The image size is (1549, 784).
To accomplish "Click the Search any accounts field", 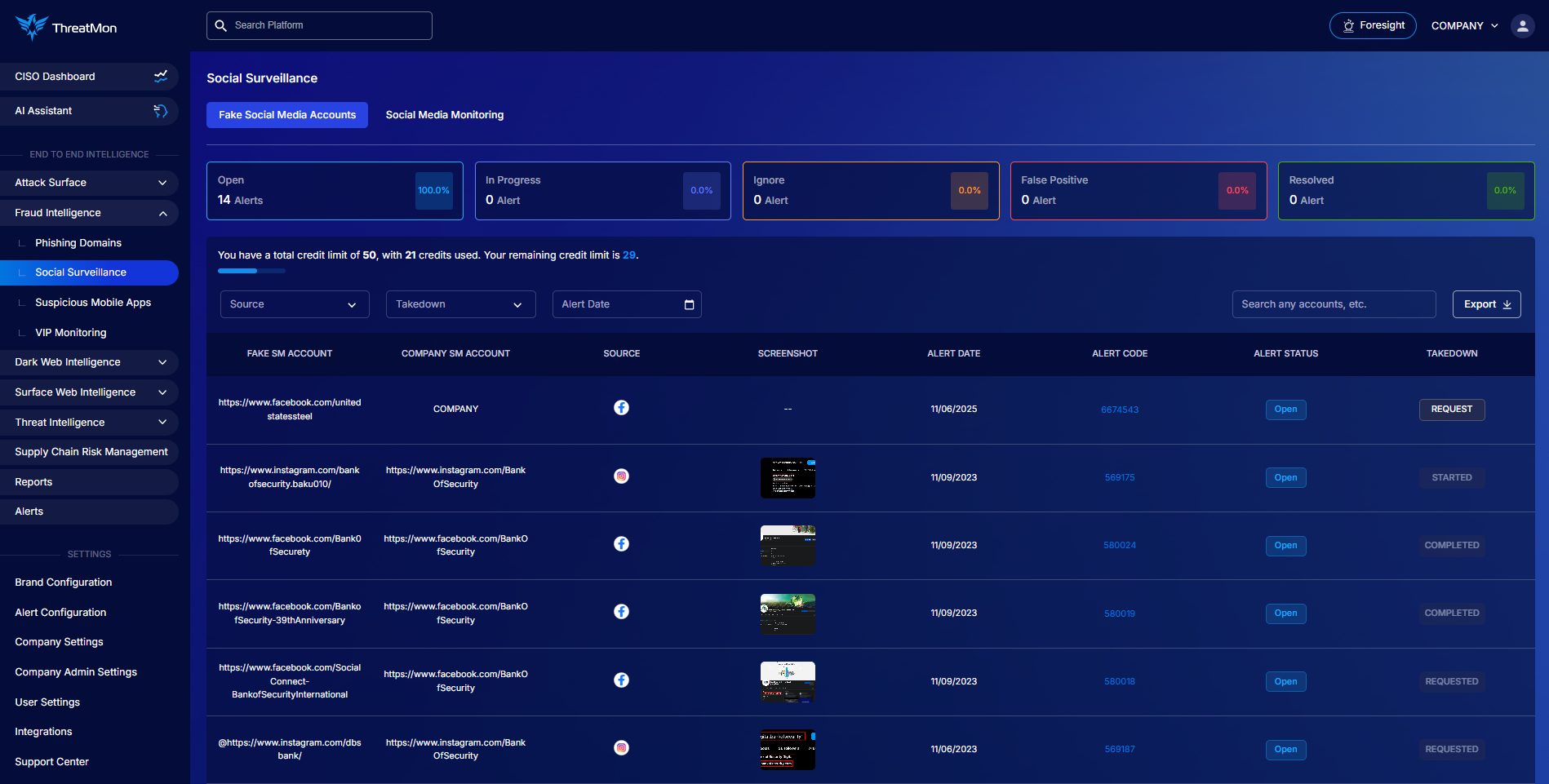I will [x=1334, y=304].
